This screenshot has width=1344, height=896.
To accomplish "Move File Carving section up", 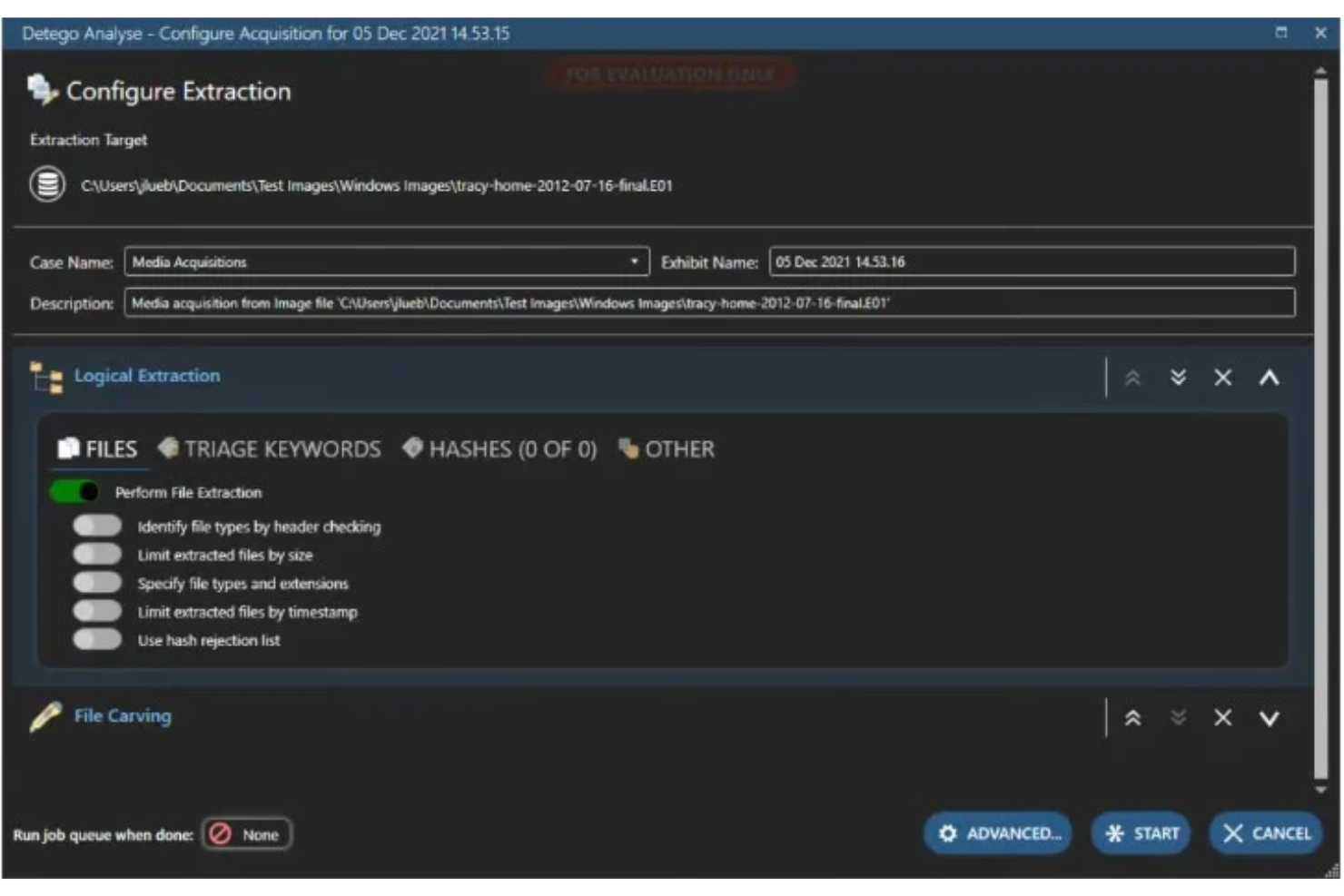I will 1132,718.
